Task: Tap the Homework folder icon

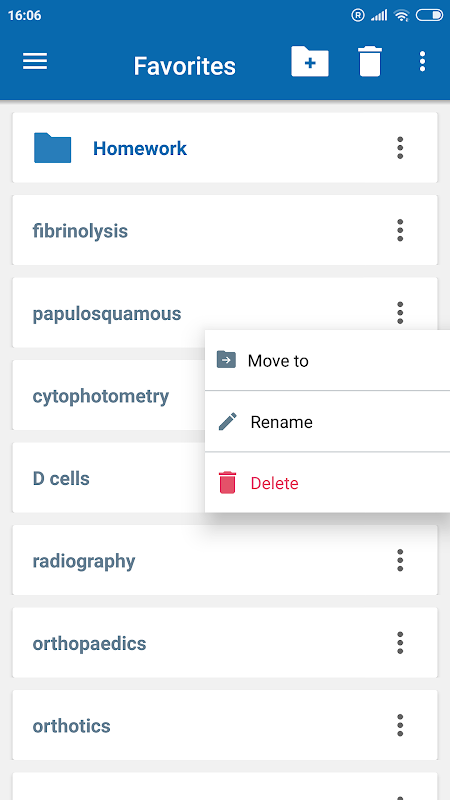Action: click(x=53, y=148)
